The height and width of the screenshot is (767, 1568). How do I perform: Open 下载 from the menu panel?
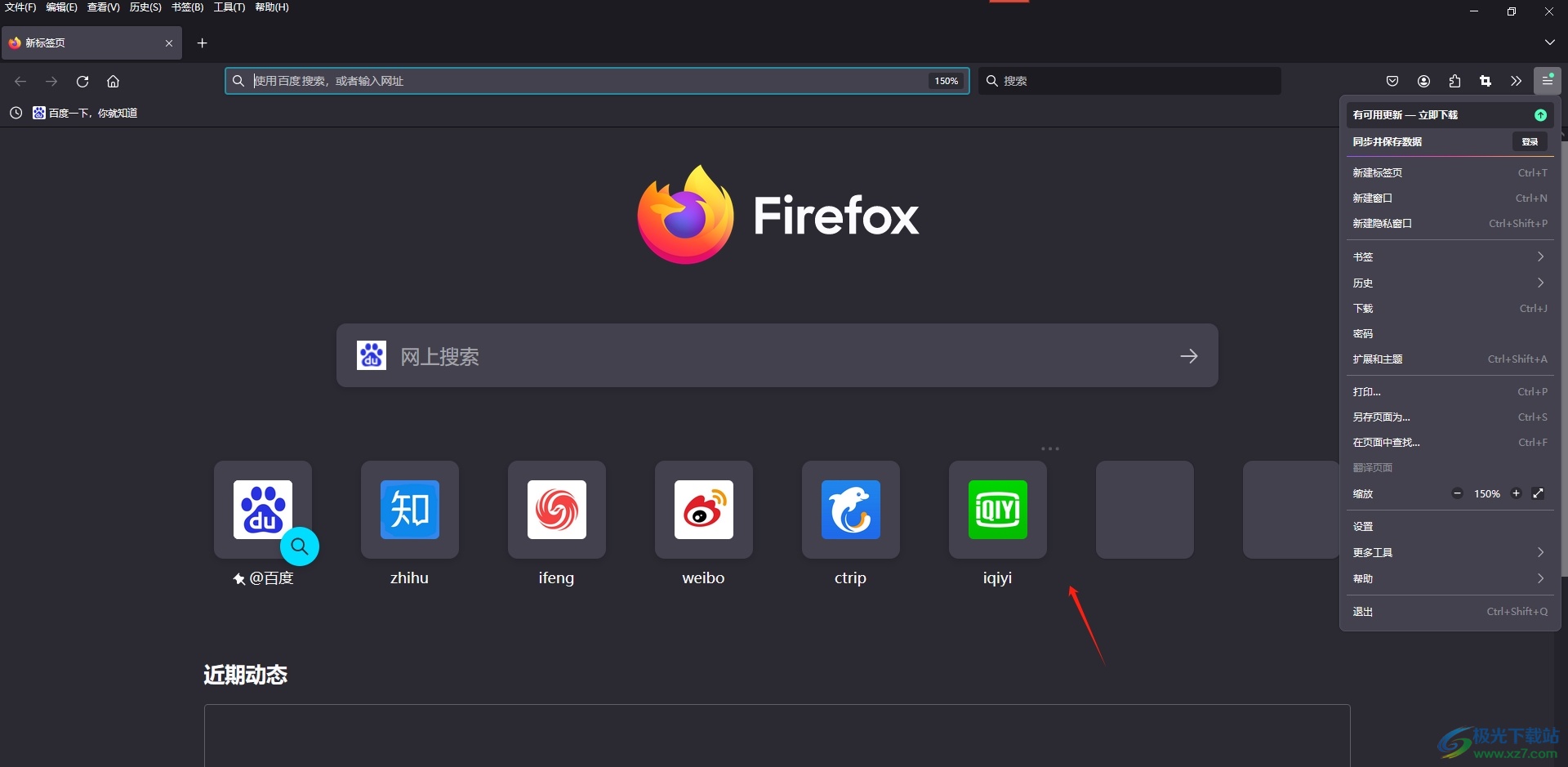click(x=1450, y=308)
